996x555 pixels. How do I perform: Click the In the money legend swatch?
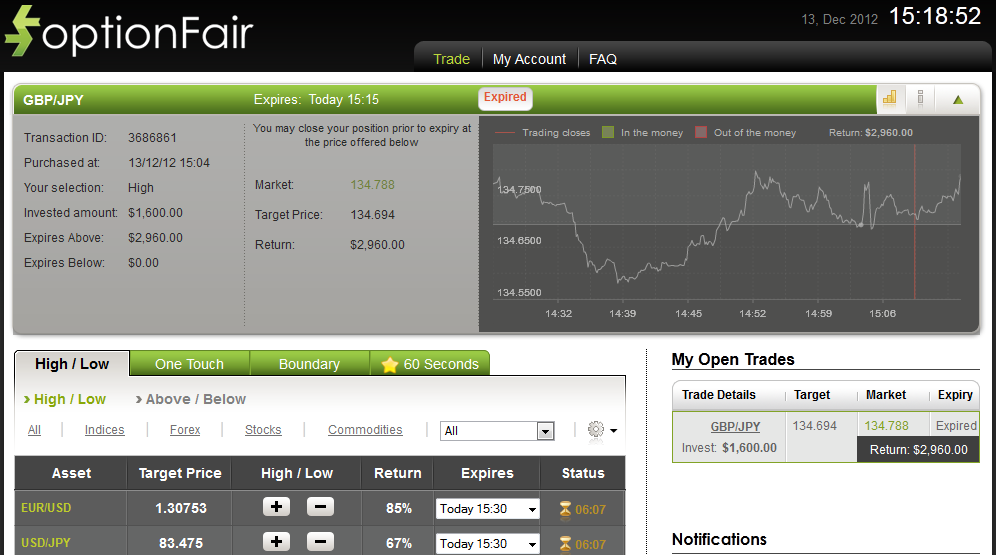click(x=608, y=132)
